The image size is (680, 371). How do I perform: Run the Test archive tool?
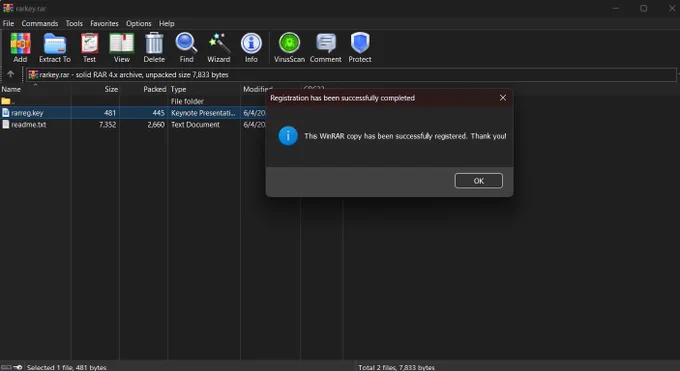coord(89,48)
